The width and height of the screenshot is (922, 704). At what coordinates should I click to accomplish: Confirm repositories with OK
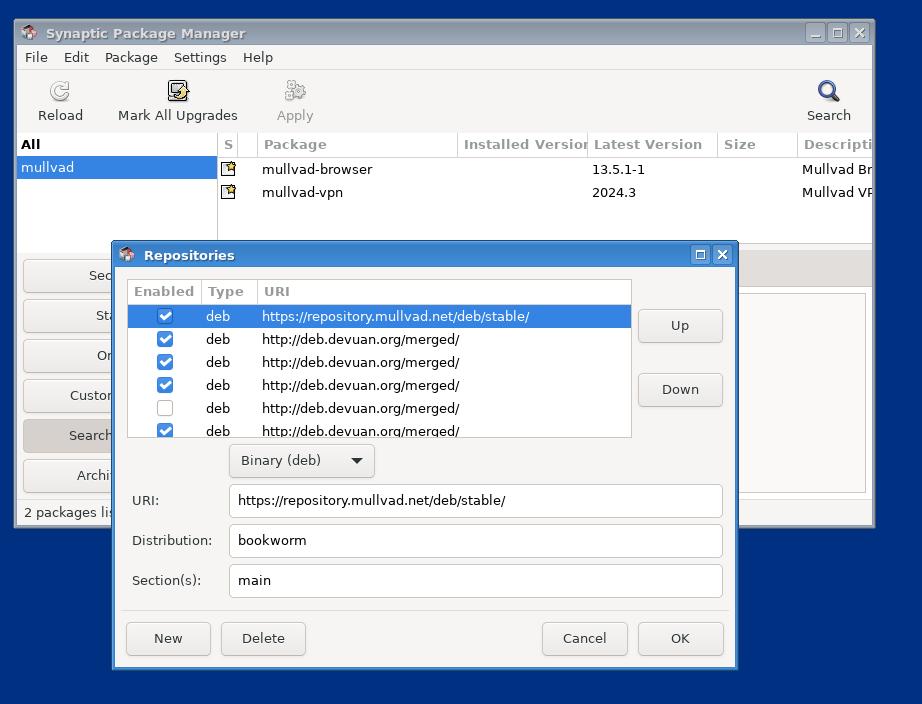click(680, 638)
